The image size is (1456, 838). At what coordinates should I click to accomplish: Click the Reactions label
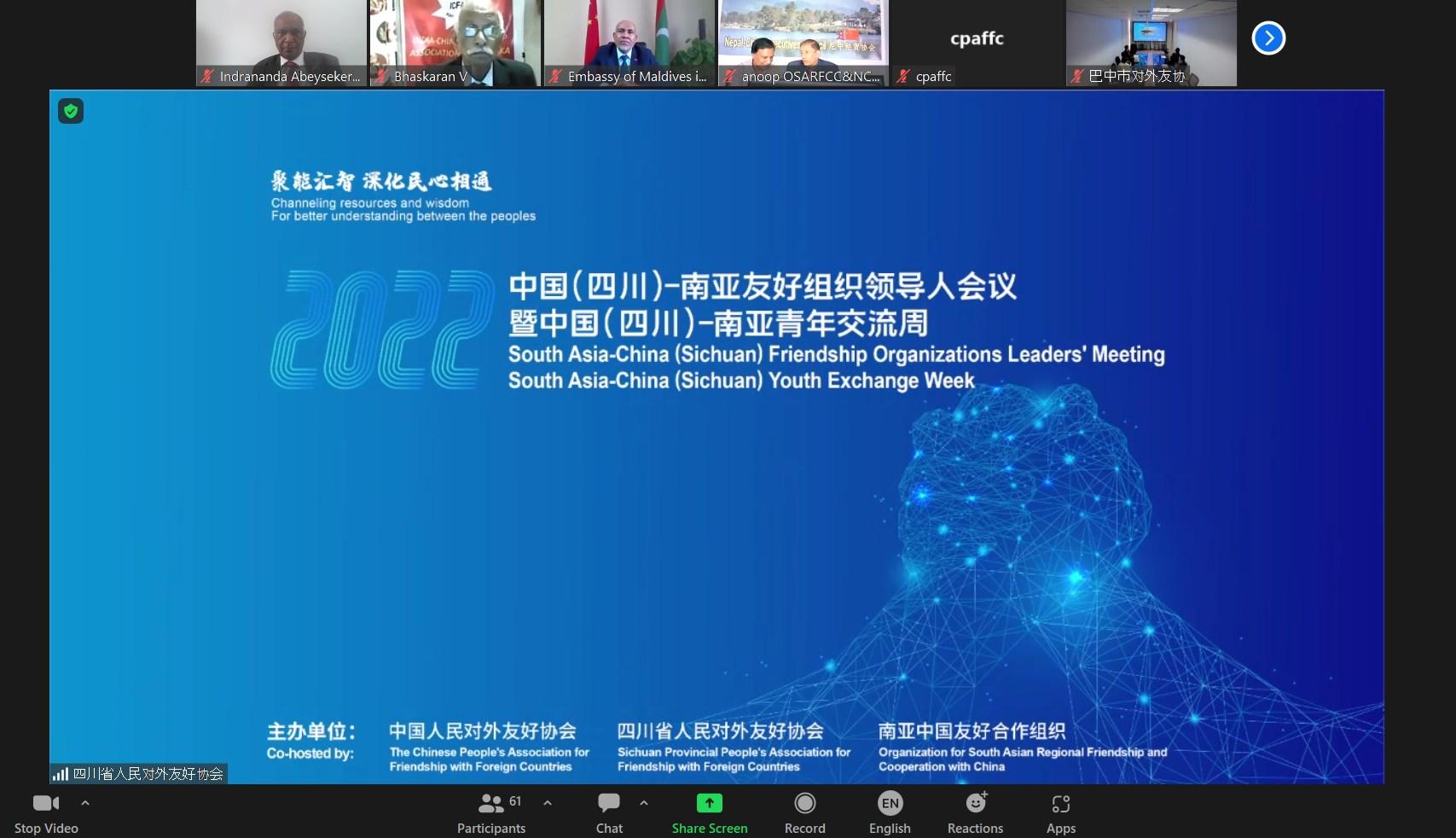[976, 829]
